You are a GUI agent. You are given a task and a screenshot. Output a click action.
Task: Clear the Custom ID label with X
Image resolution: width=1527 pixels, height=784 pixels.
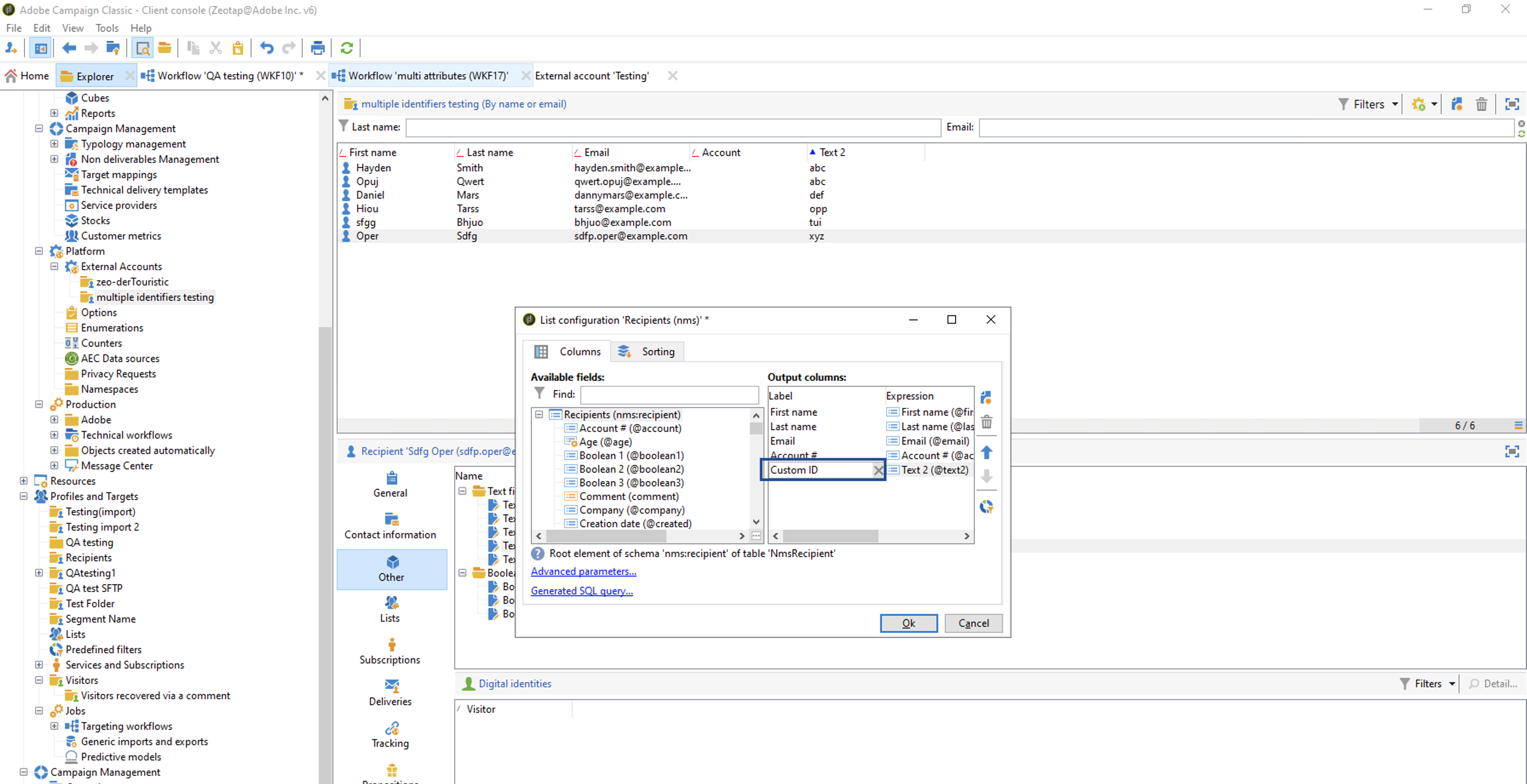(878, 470)
